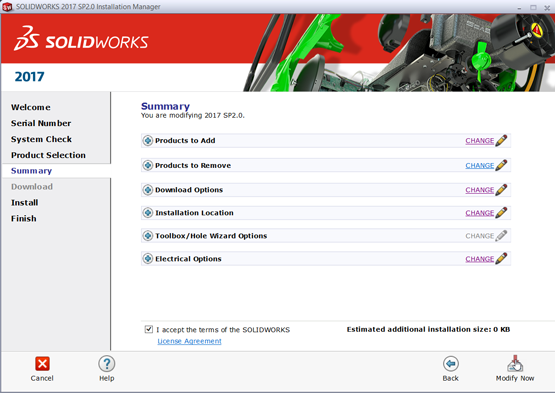Click the Back label text

[451, 378]
